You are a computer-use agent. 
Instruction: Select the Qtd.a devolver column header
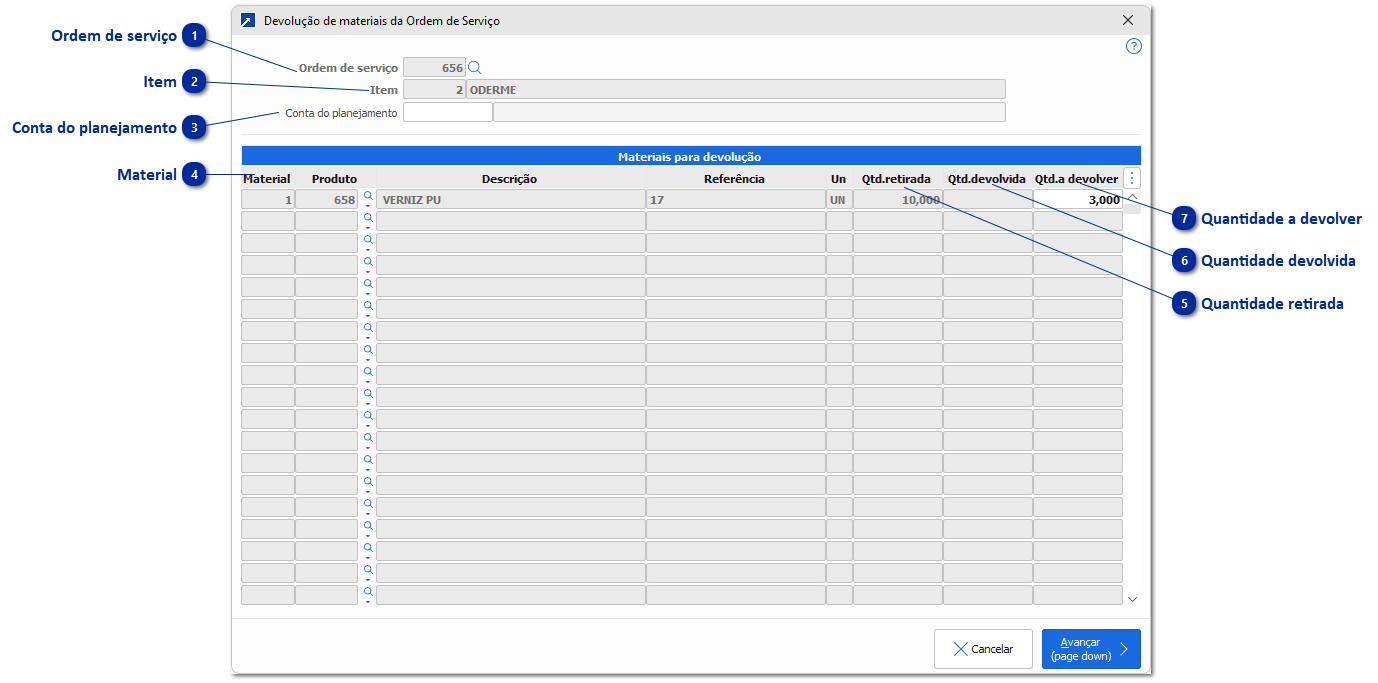point(1076,179)
